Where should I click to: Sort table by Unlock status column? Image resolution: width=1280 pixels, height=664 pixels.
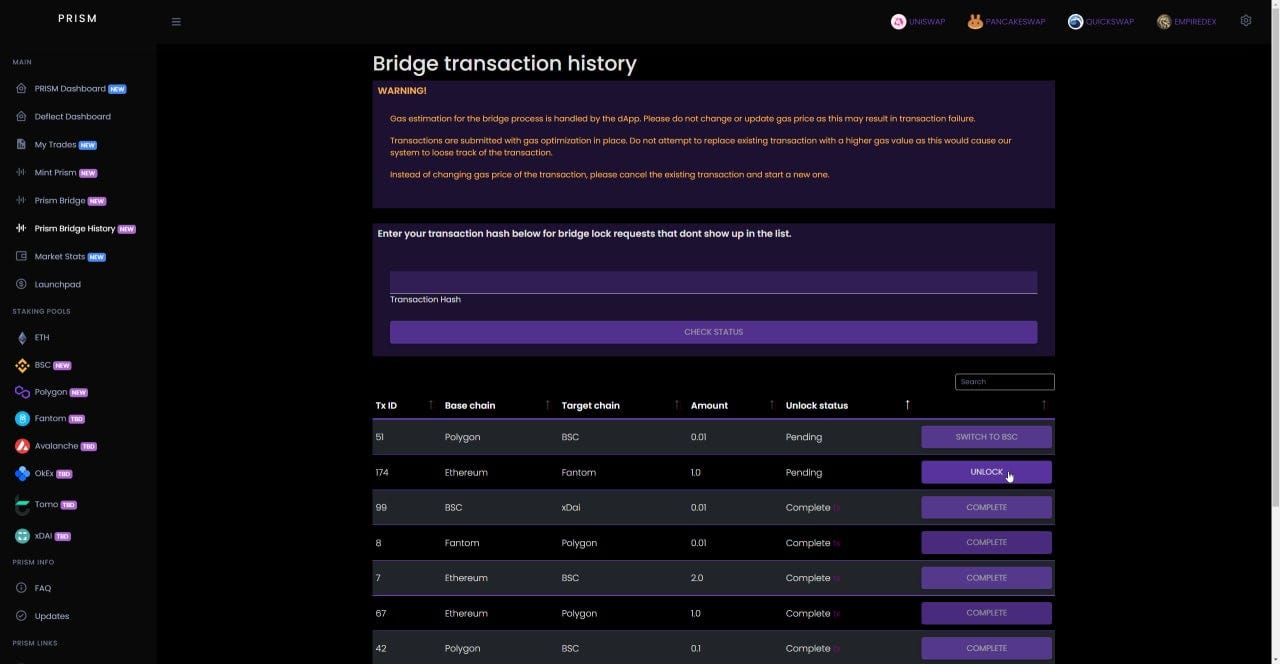click(x=848, y=405)
